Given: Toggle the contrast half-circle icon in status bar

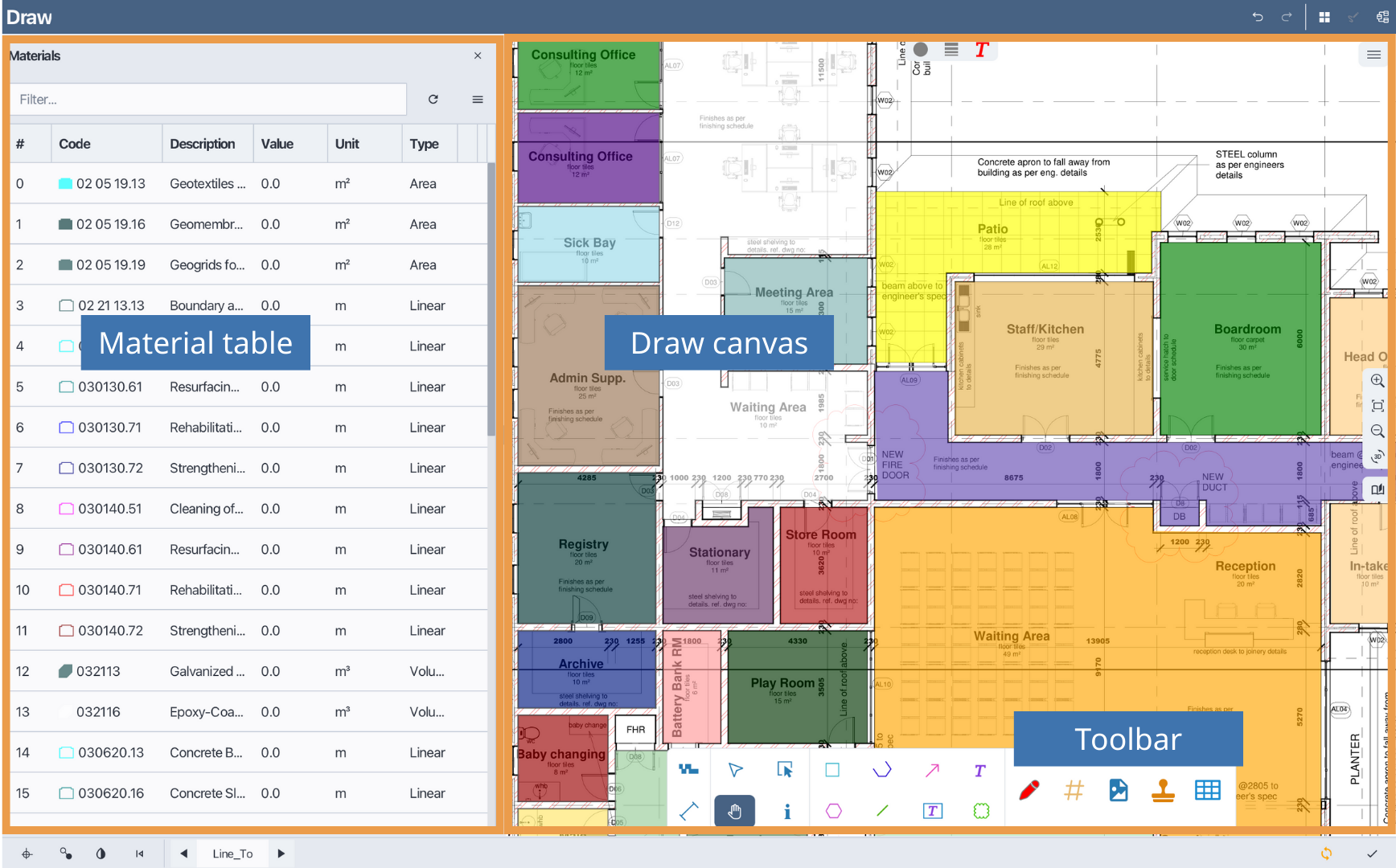Looking at the screenshot, I should (x=101, y=854).
